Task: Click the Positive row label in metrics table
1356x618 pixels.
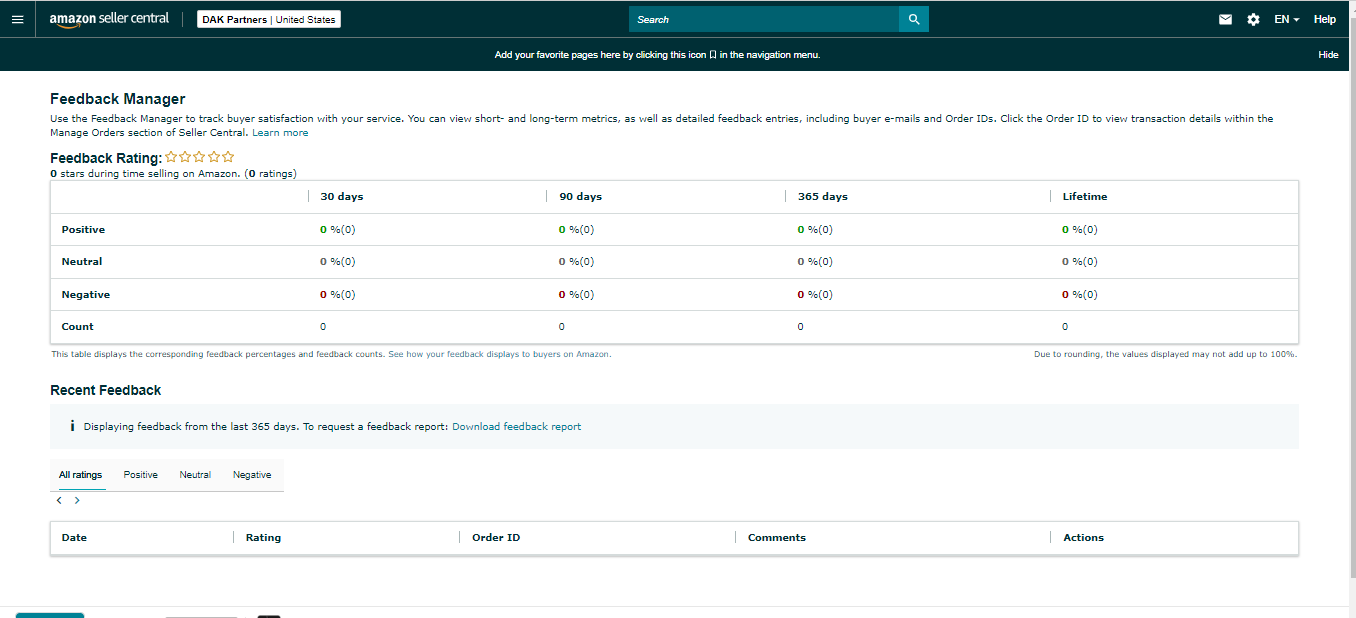Action: pyautogui.click(x=83, y=230)
